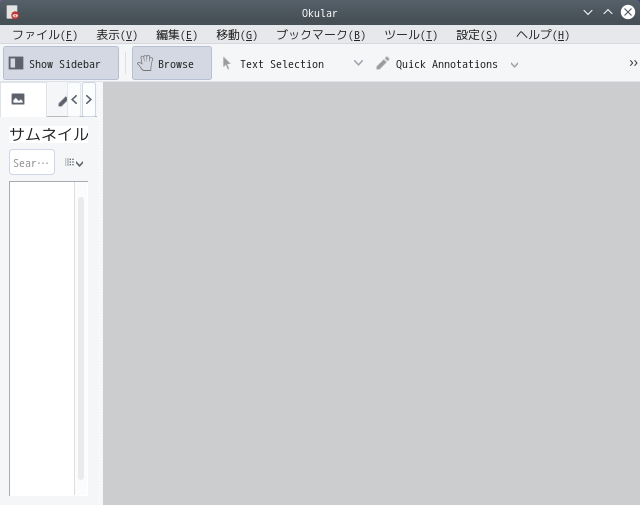
Task: Click the Quick Annotations pencil button
Action: [437, 64]
